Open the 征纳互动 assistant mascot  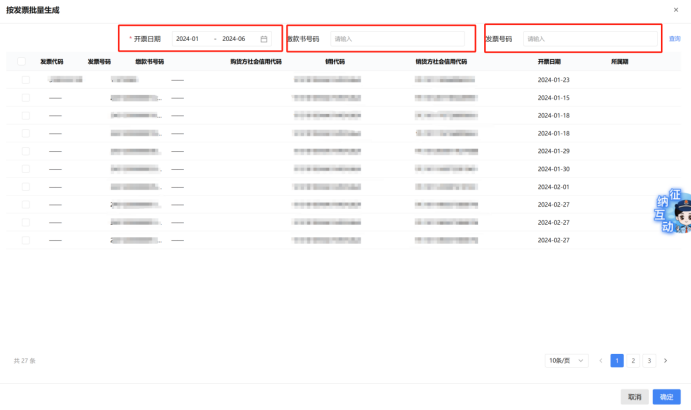pyautogui.click(x=672, y=211)
